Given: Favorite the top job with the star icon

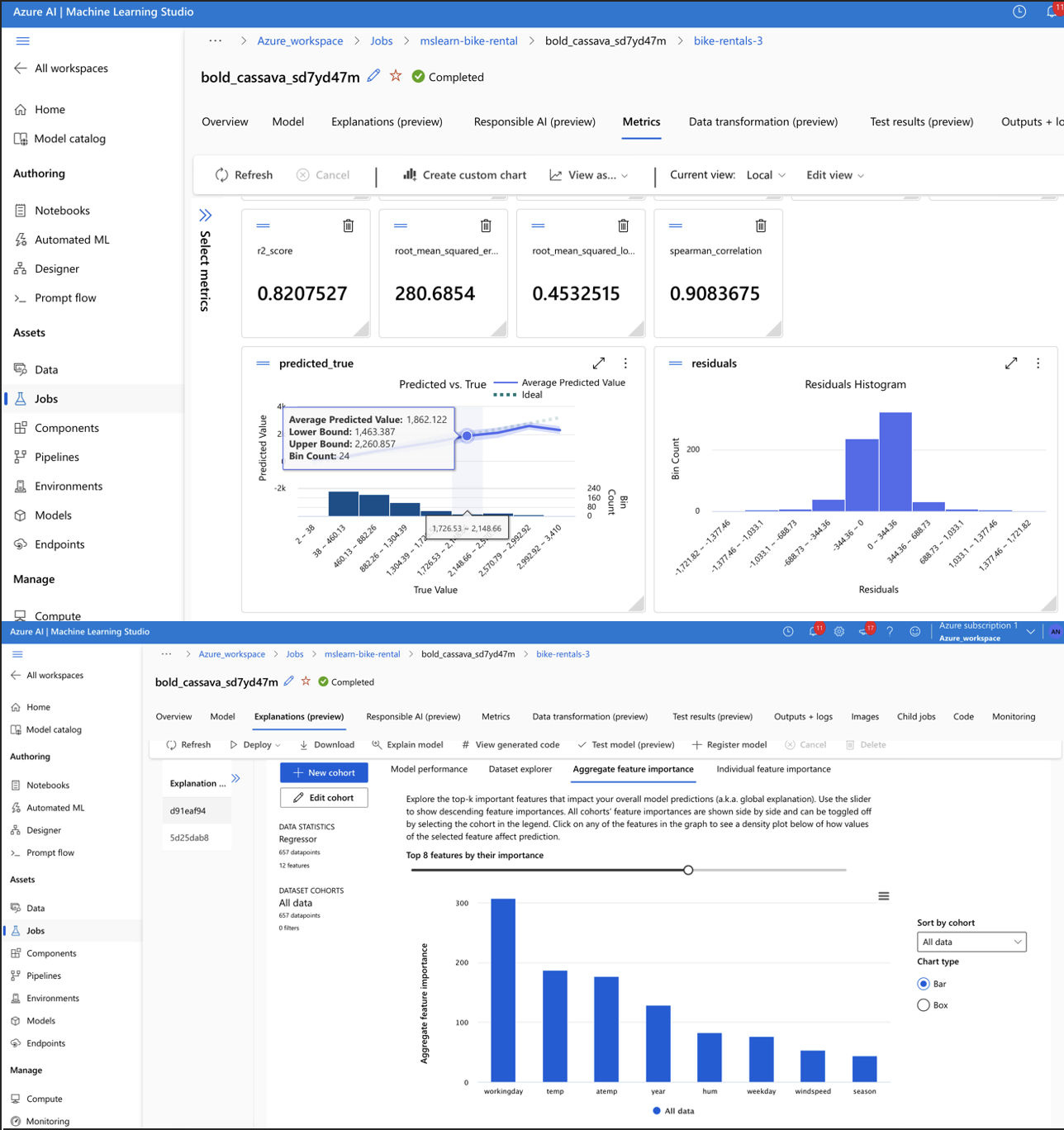Looking at the screenshot, I should (396, 76).
